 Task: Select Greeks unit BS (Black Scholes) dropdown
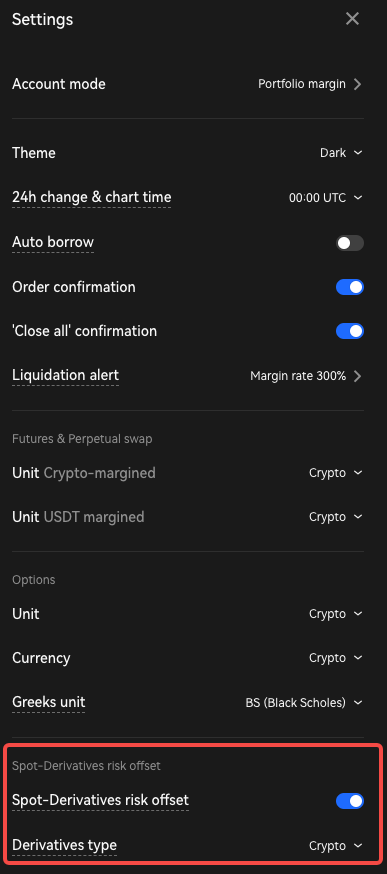point(304,703)
